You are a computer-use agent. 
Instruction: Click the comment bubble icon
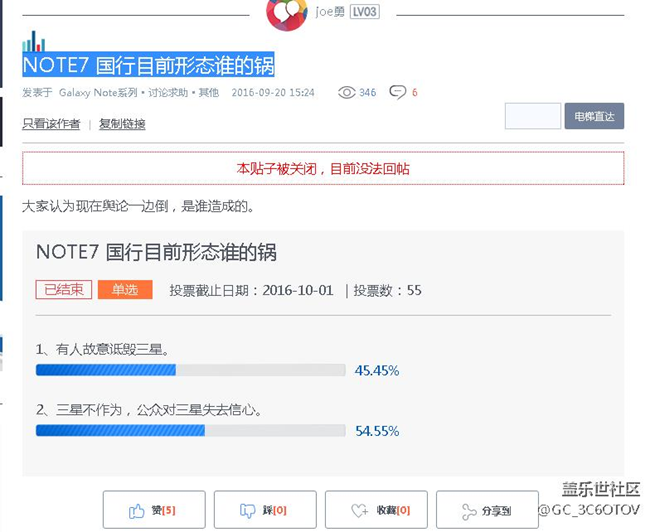[398, 92]
